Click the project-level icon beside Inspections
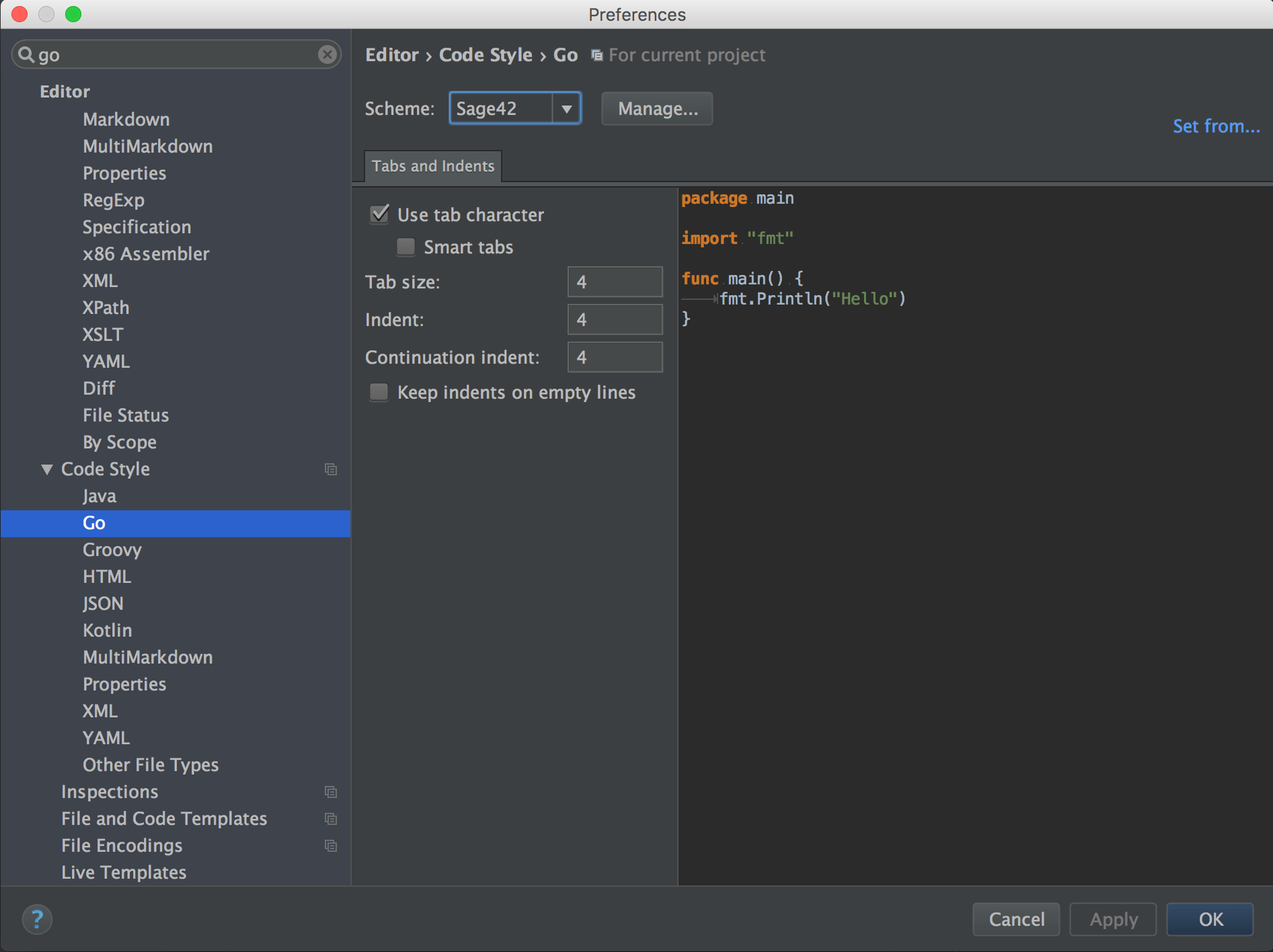The image size is (1273, 952). (331, 792)
